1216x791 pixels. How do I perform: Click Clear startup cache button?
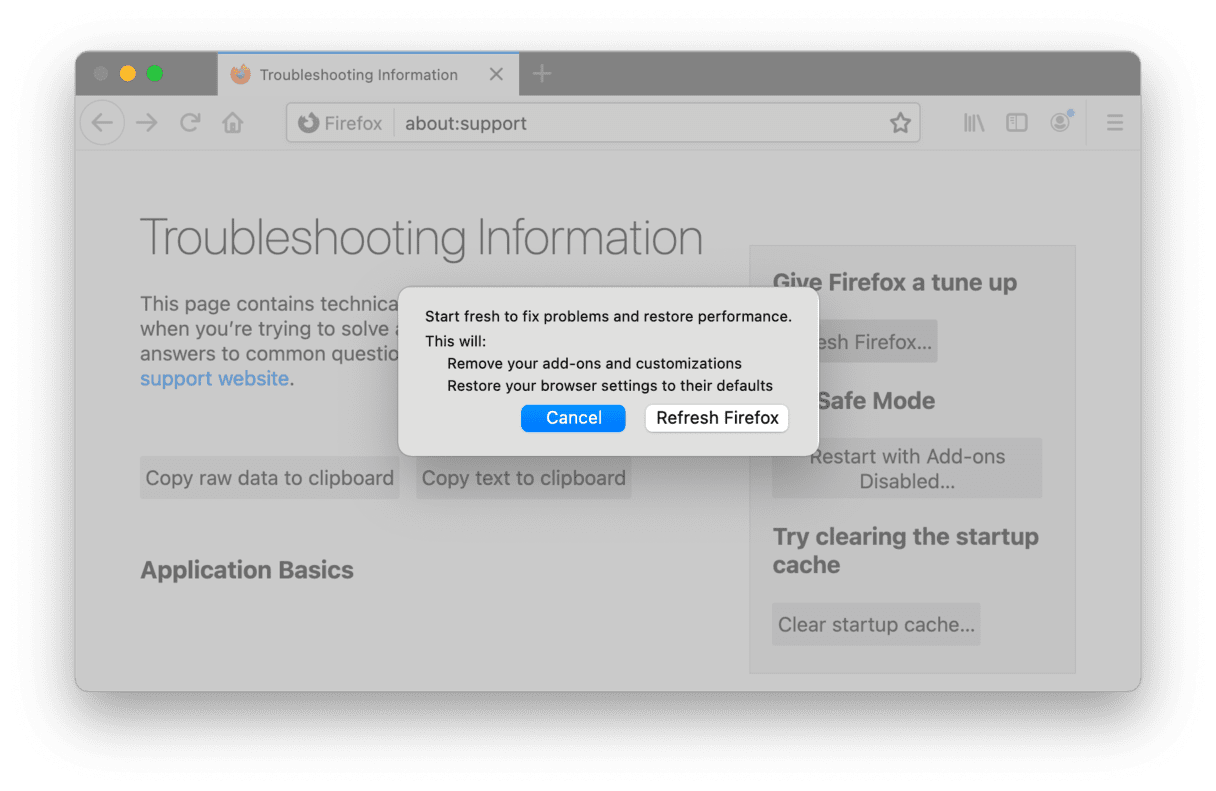[x=876, y=624]
